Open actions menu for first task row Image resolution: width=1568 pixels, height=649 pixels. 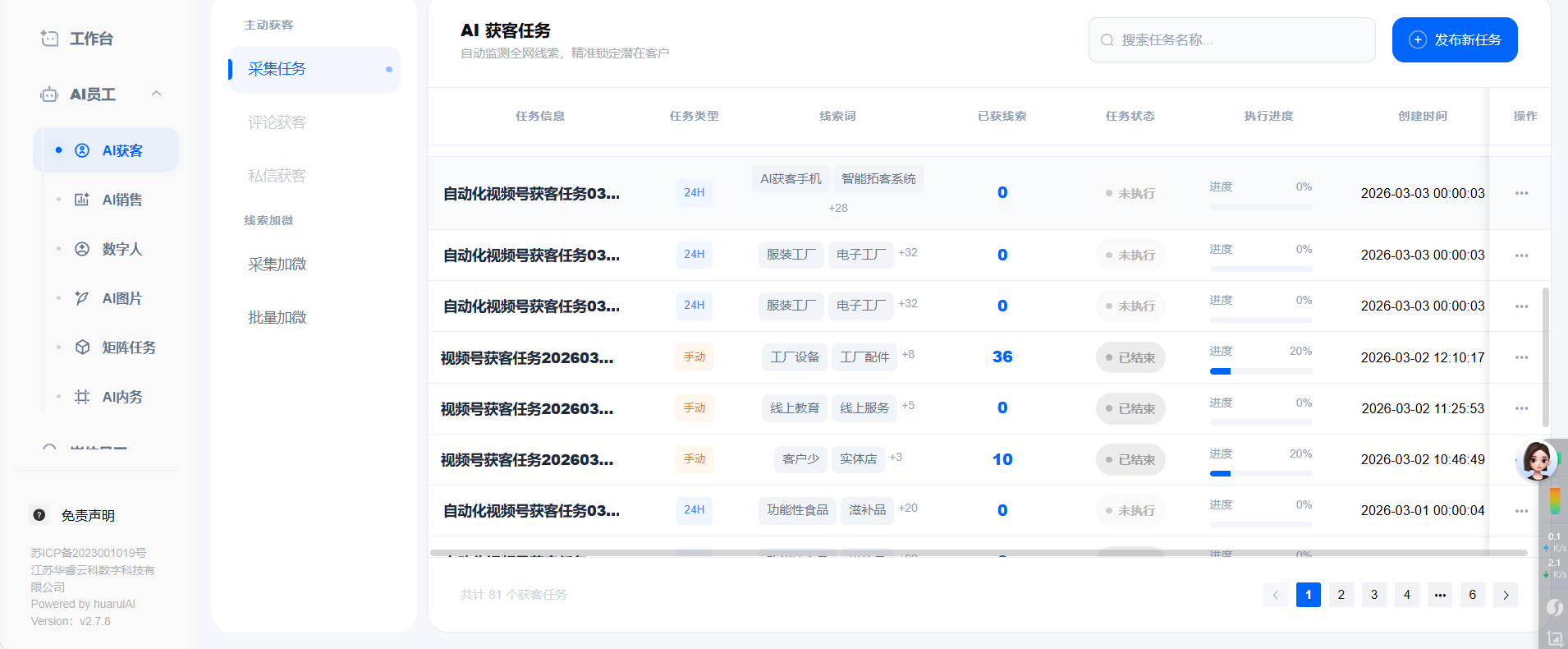pyautogui.click(x=1521, y=193)
